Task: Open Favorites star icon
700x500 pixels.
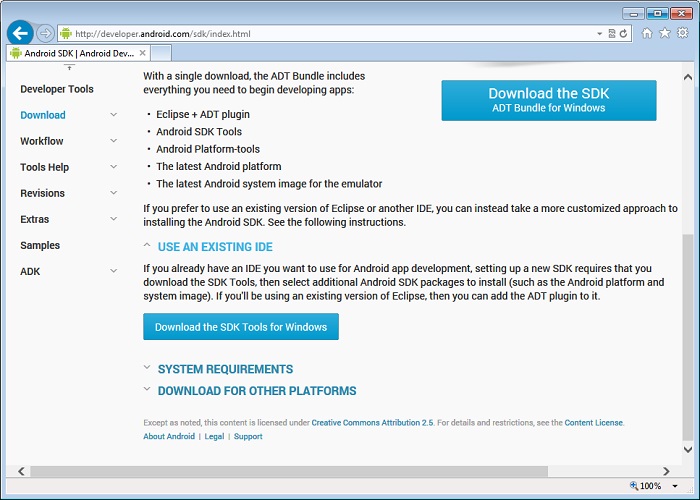Action: 665,33
